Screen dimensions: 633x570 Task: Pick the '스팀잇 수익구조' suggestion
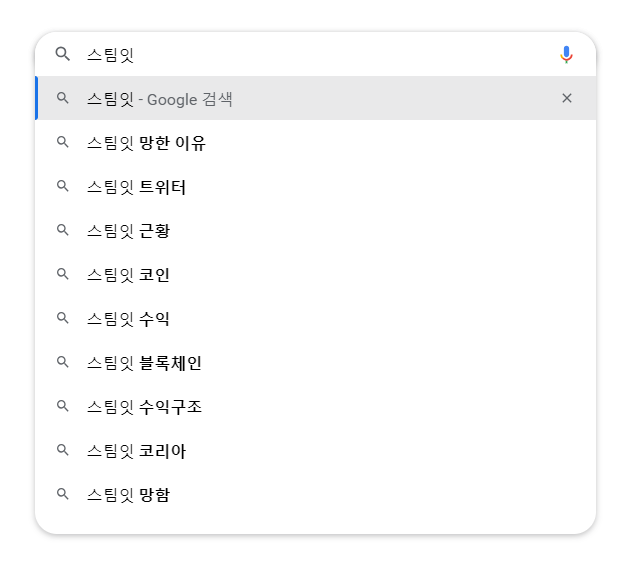click(144, 407)
